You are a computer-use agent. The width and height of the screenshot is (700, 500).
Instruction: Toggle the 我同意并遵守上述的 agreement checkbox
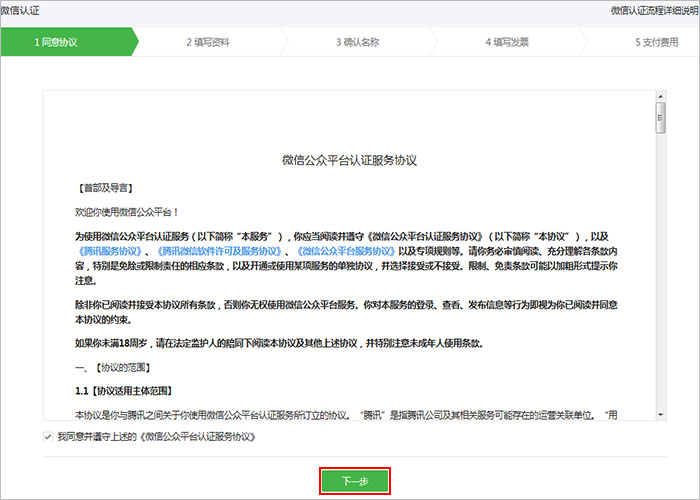tap(48, 437)
